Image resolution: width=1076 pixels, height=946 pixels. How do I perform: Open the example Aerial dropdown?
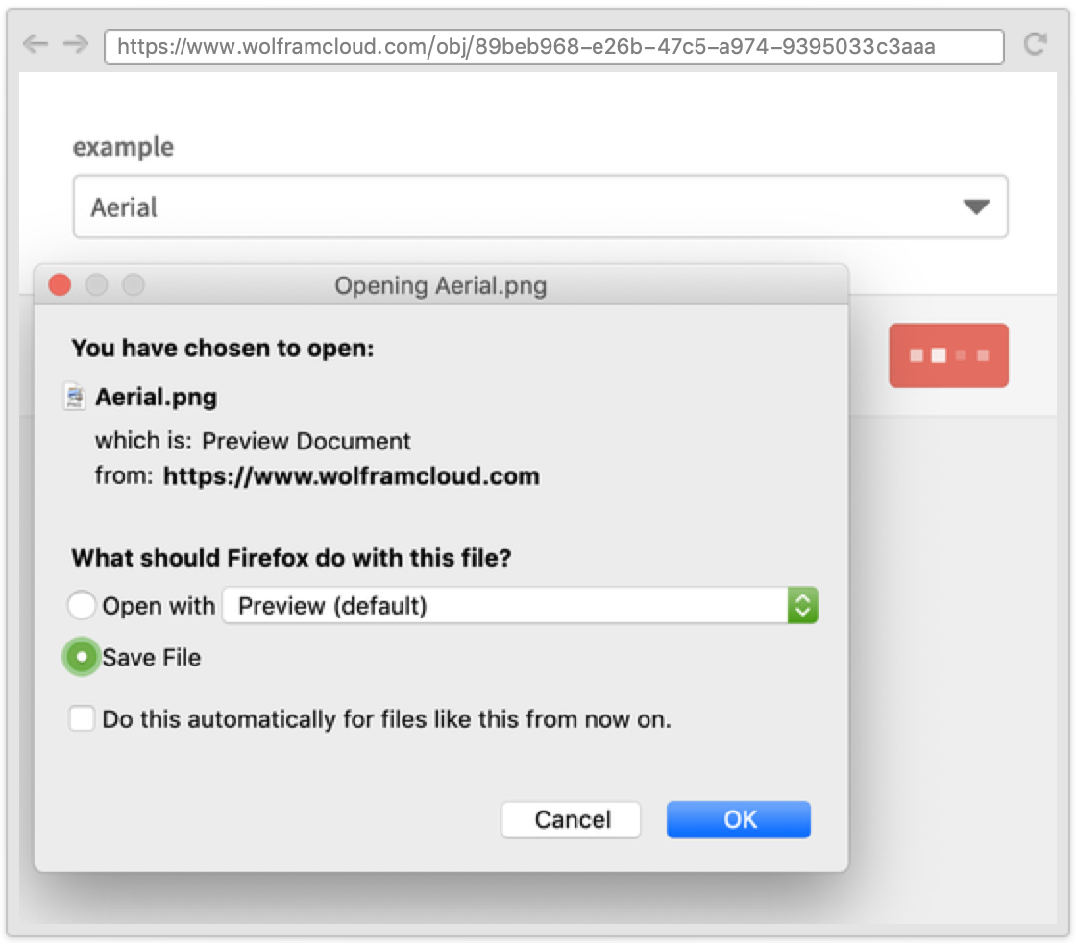(x=540, y=207)
